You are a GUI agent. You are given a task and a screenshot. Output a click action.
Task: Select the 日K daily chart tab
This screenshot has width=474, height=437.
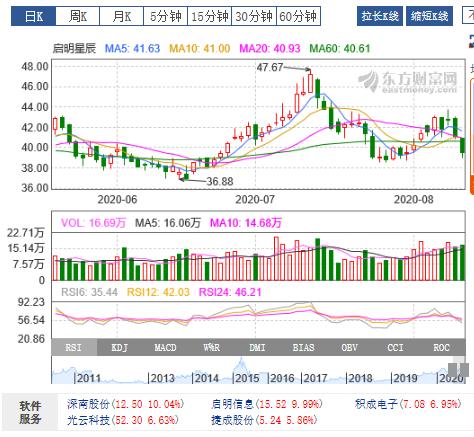point(33,16)
